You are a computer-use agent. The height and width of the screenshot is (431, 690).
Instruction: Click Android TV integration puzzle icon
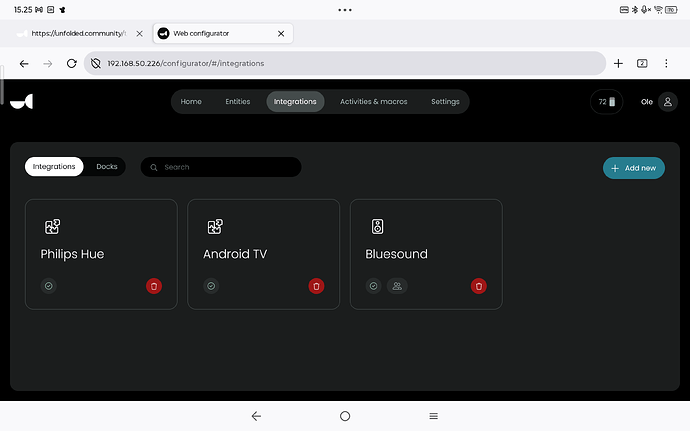tap(215, 227)
